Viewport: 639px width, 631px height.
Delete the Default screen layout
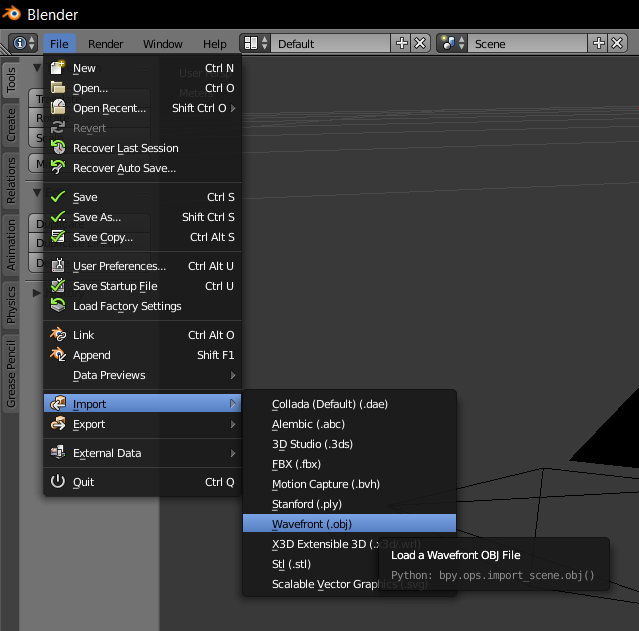click(420, 43)
